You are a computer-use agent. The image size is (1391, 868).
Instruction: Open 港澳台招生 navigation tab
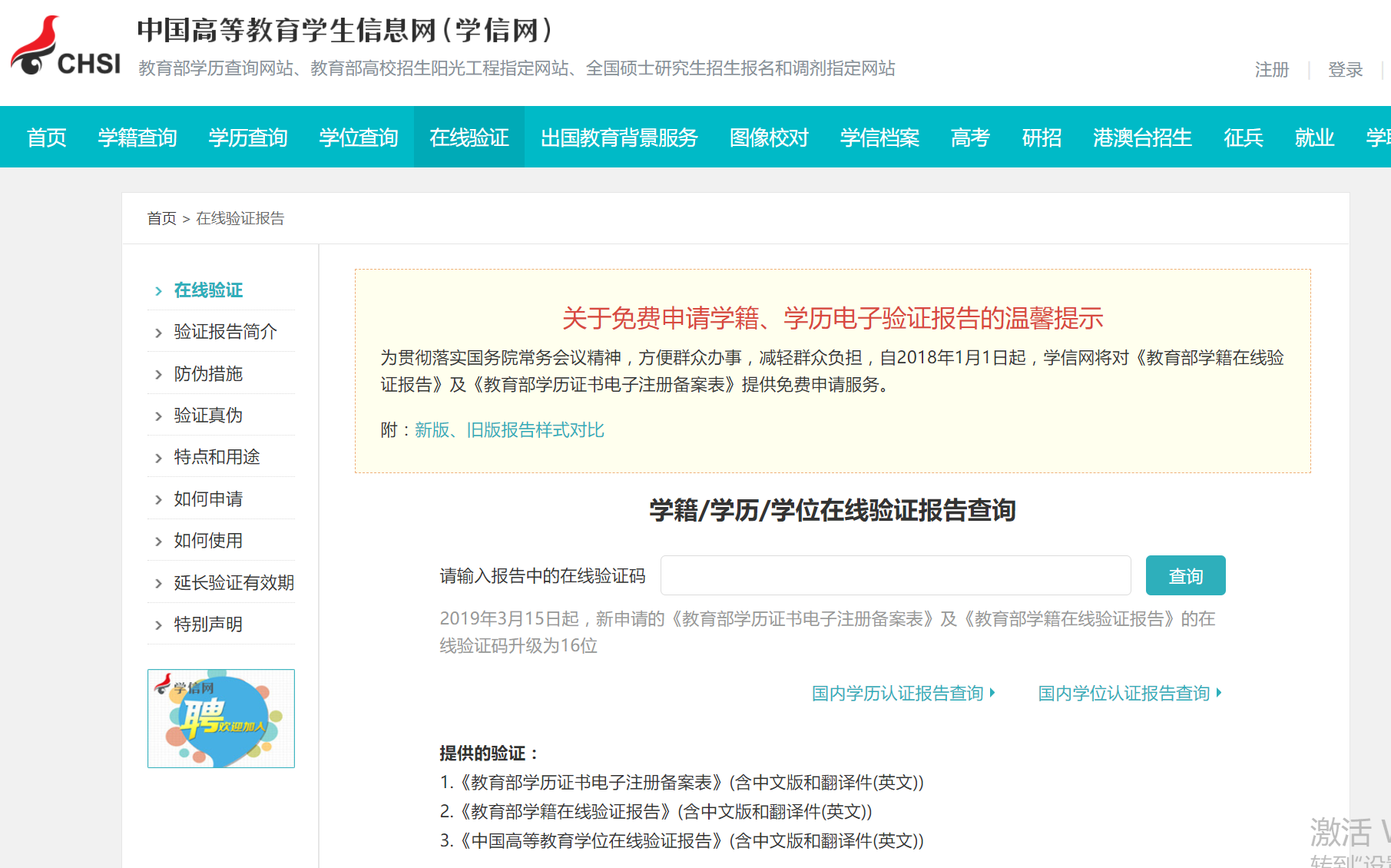tap(1142, 137)
